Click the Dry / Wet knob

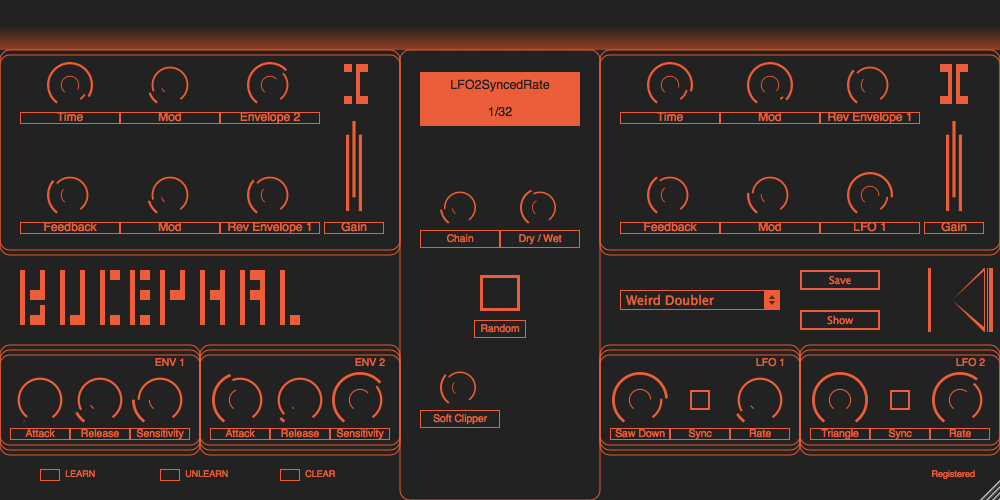(x=538, y=207)
